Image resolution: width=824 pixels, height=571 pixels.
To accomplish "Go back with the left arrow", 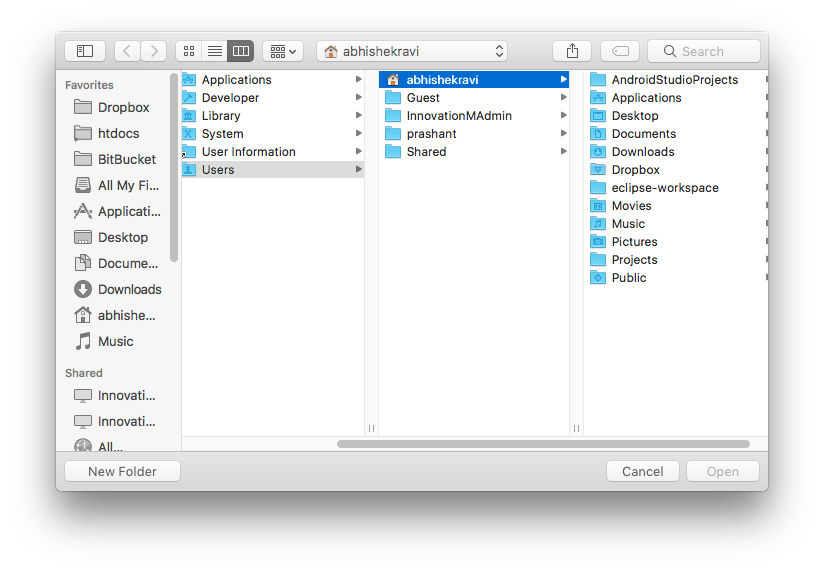I will click(127, 51).
